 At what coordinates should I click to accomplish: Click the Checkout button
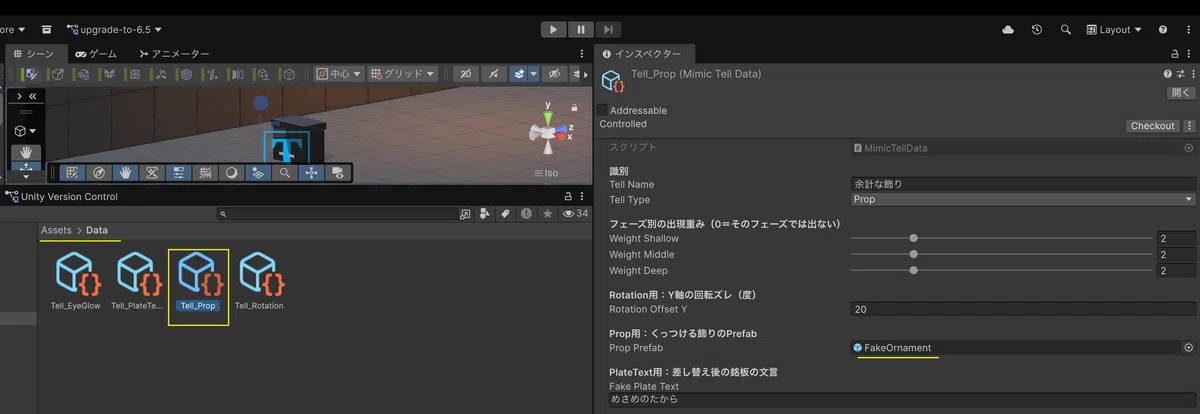1152,126
